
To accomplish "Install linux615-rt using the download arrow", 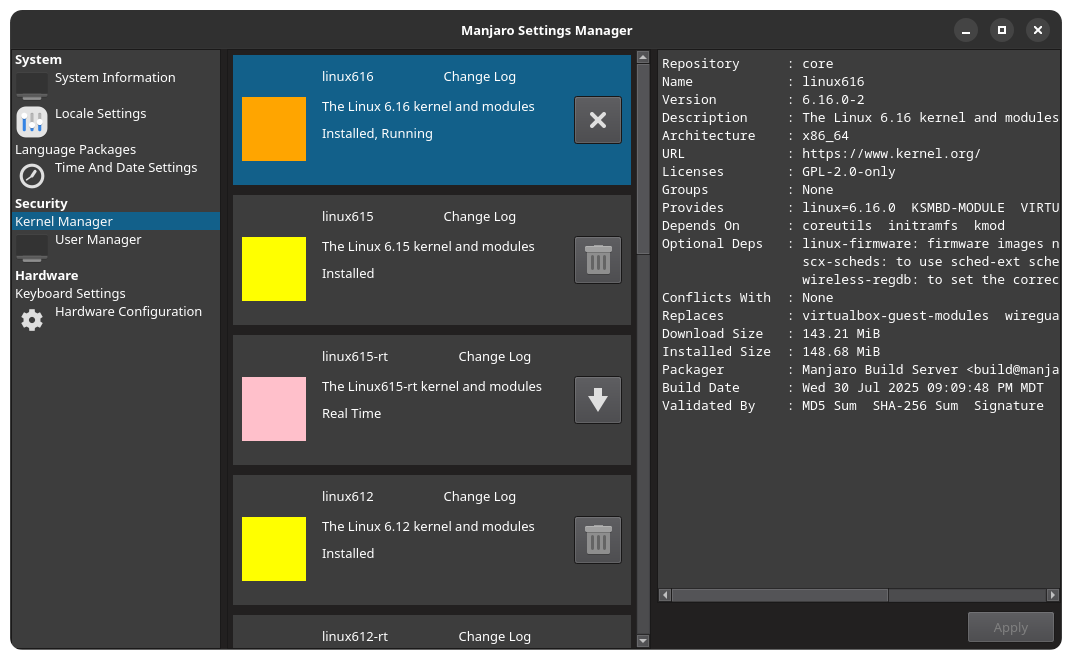I will [597, 400].
